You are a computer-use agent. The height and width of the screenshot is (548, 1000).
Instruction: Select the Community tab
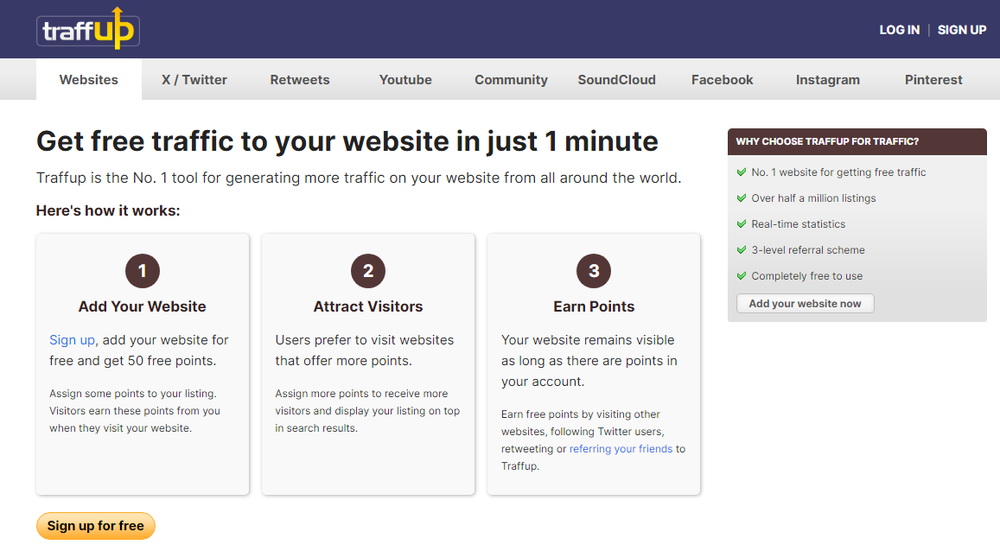[x=511, y=80]
